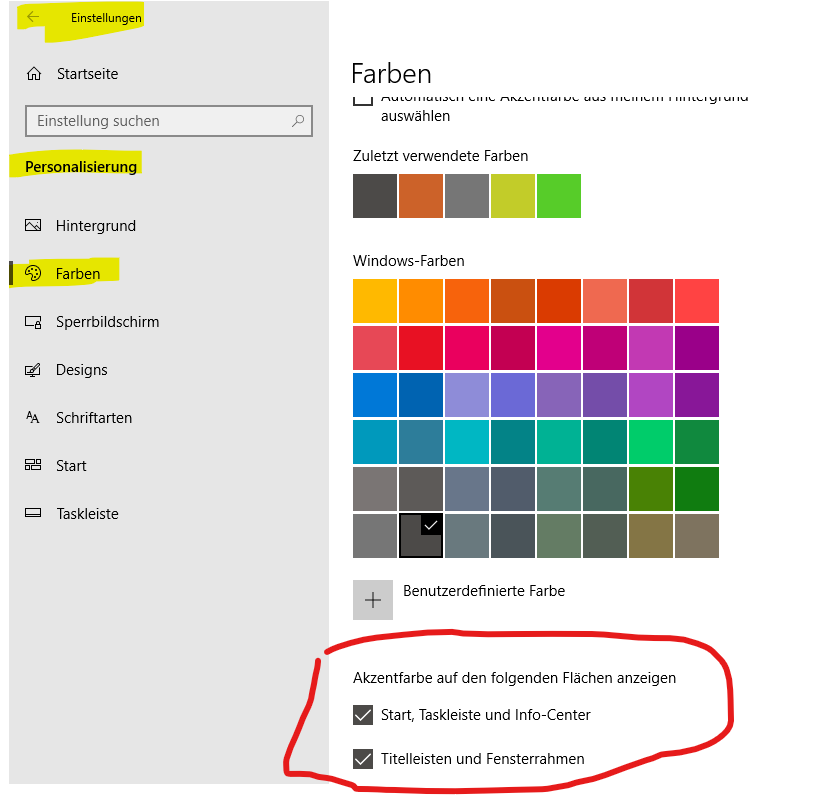The width and height of the screenshot is (827, 795).
Task: Select Farben in the sidebar
Action: tap(78, 274)
